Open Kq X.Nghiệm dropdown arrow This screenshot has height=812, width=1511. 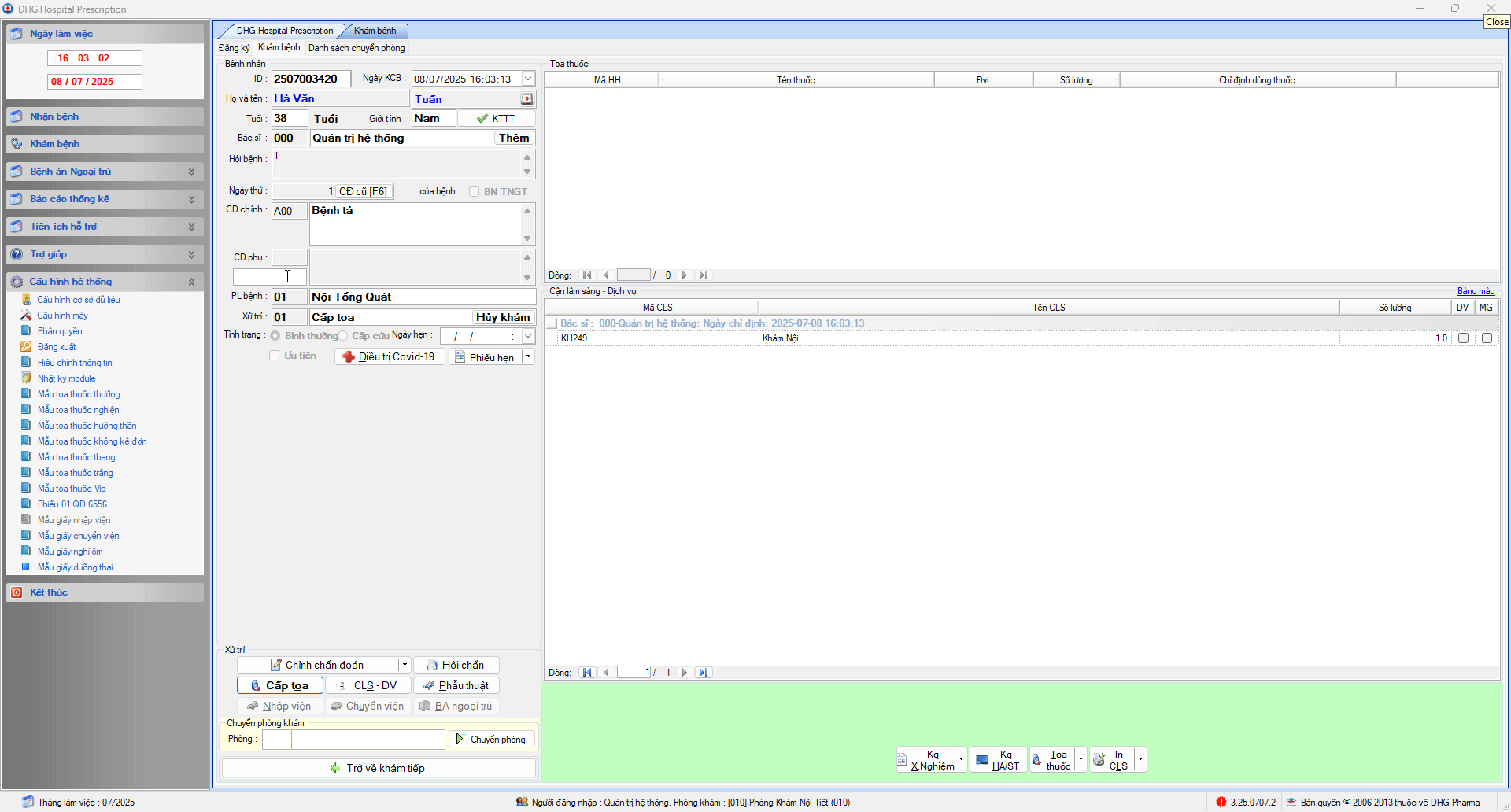pyautogui.click(x=961, y=760)
